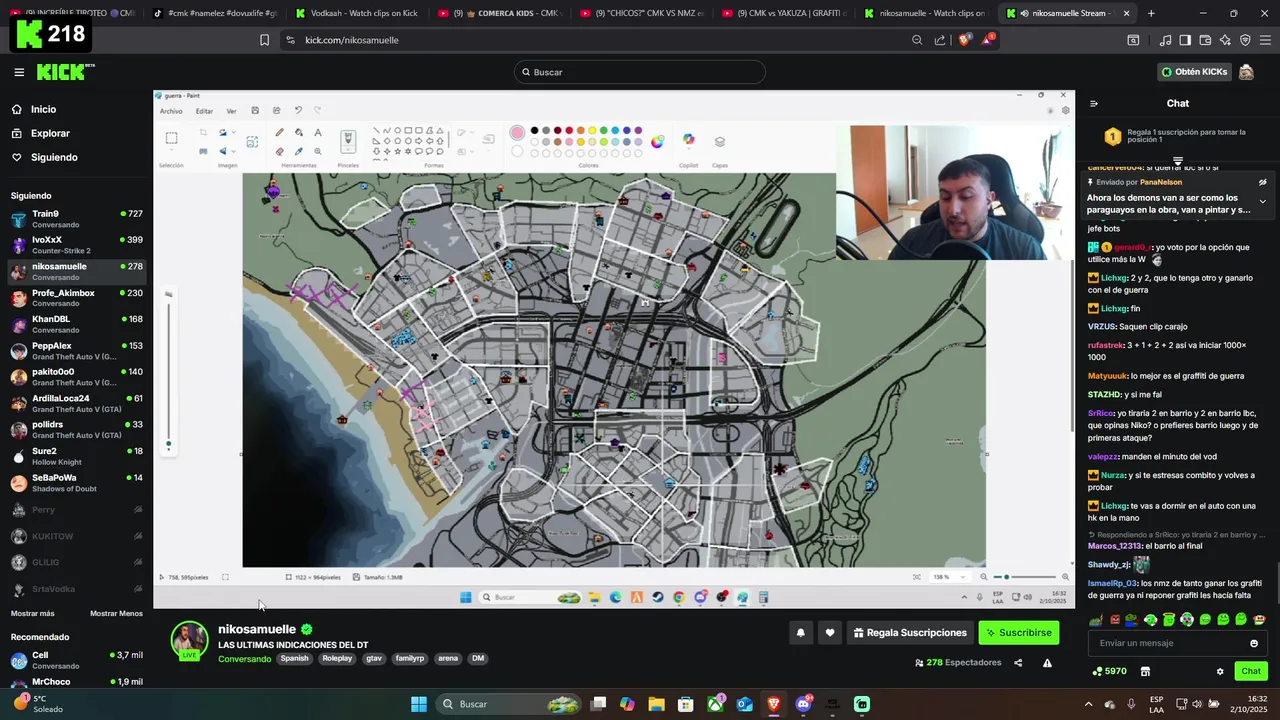Hide the pinned message by PanaNelson
Viewport: 1280px width, 720px height.
(x=1262, y=183)
